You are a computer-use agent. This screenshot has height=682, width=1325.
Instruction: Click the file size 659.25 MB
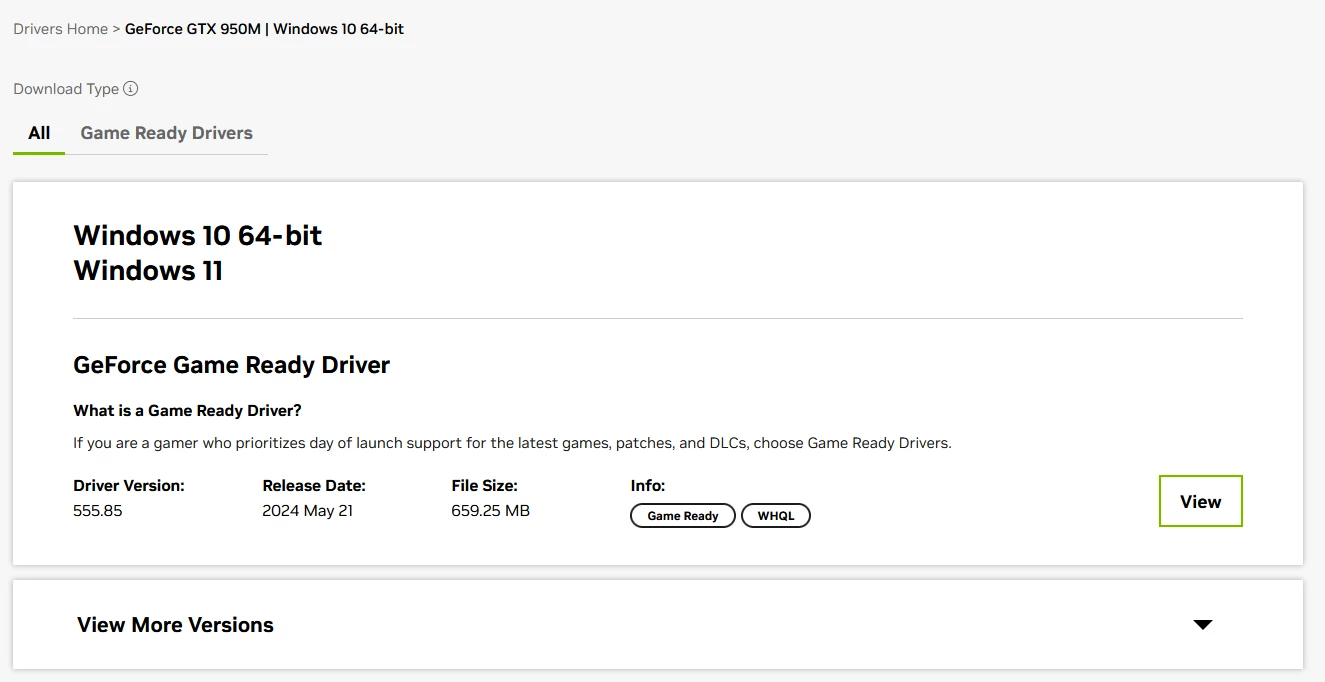click(491, 511)
